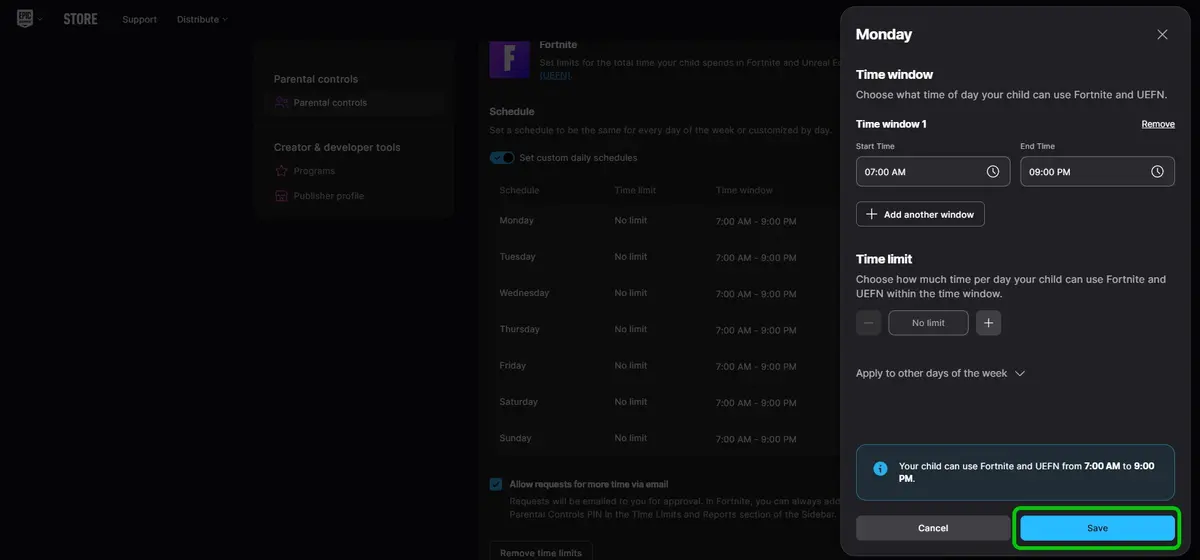
Task: Click the No limit value field
Action: [928, 323]
